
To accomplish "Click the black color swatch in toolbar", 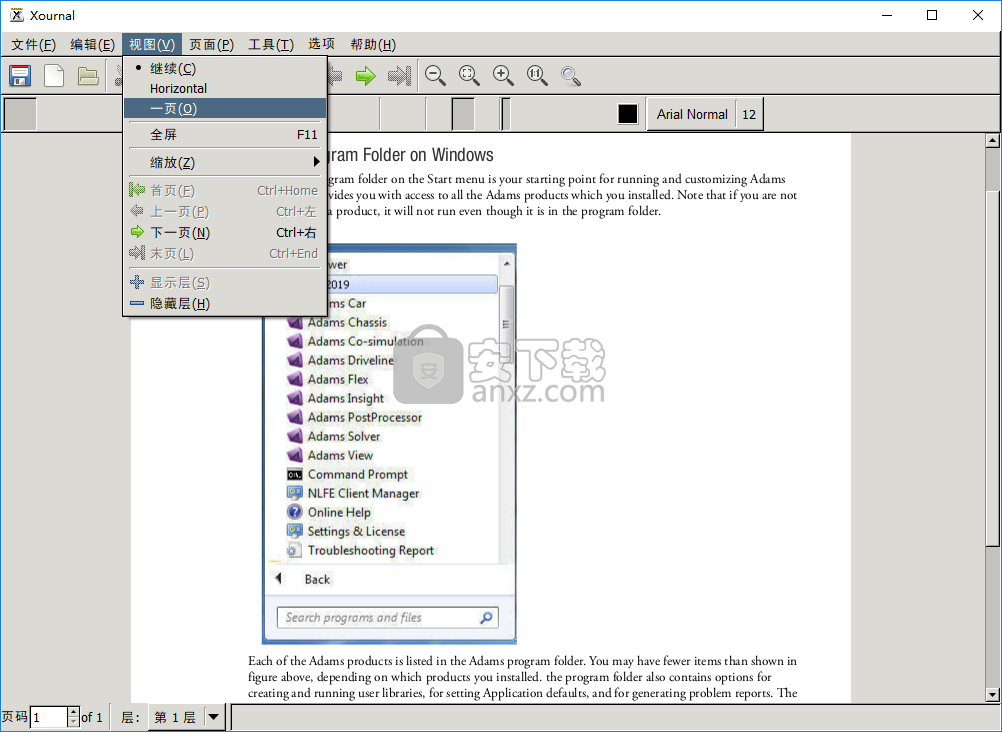I will (628, 114).
